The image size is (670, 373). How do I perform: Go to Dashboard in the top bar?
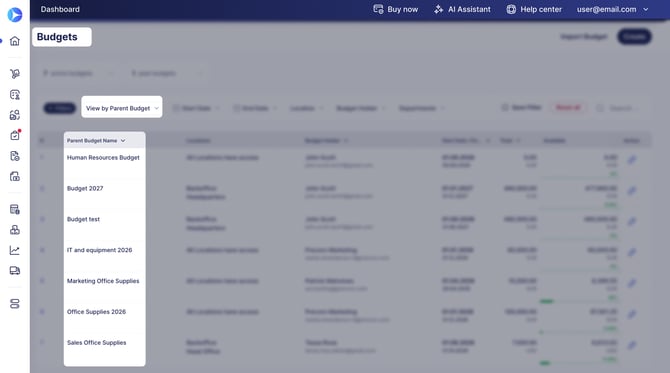pos(60,9)
